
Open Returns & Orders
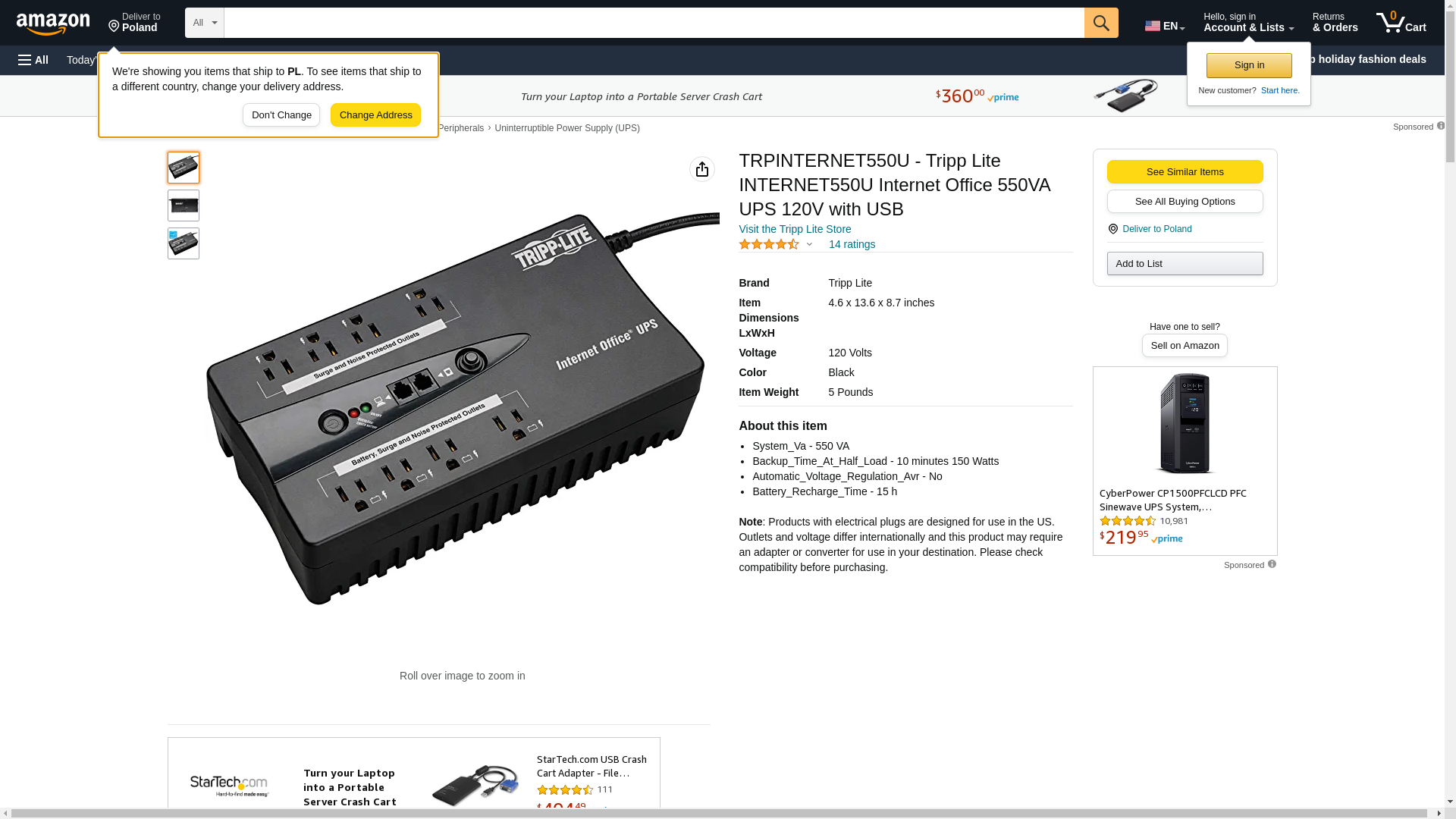pos(1335,23)
